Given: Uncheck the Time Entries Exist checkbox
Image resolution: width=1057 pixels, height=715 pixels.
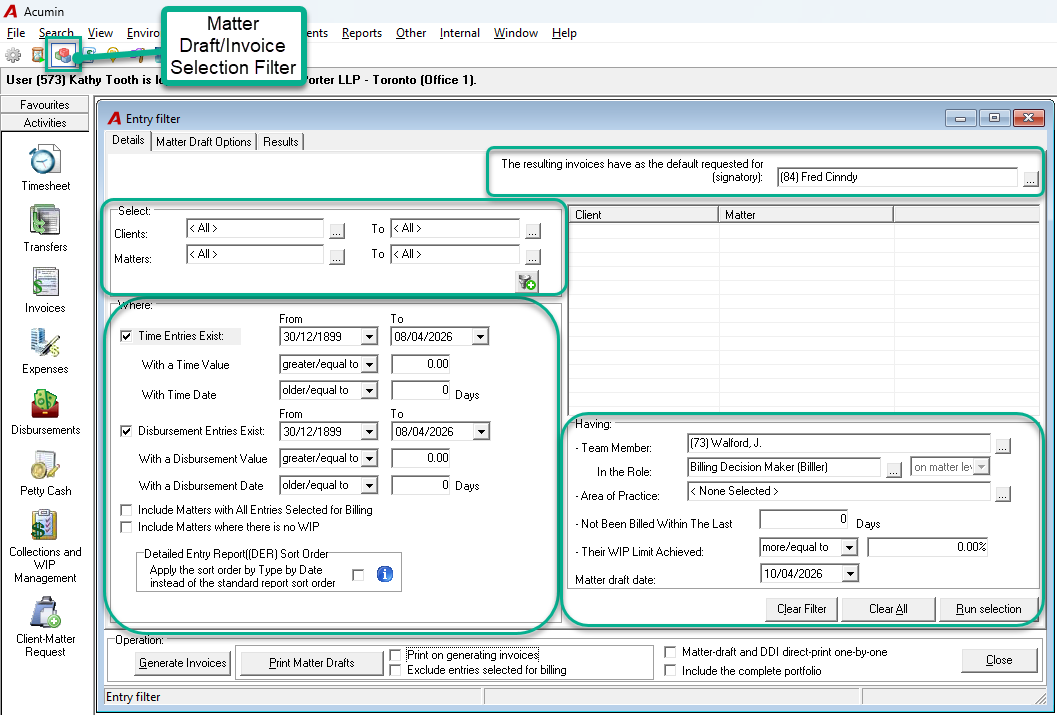Looking at the screenshot, I should pyautogui.click(x=126, y=336).
